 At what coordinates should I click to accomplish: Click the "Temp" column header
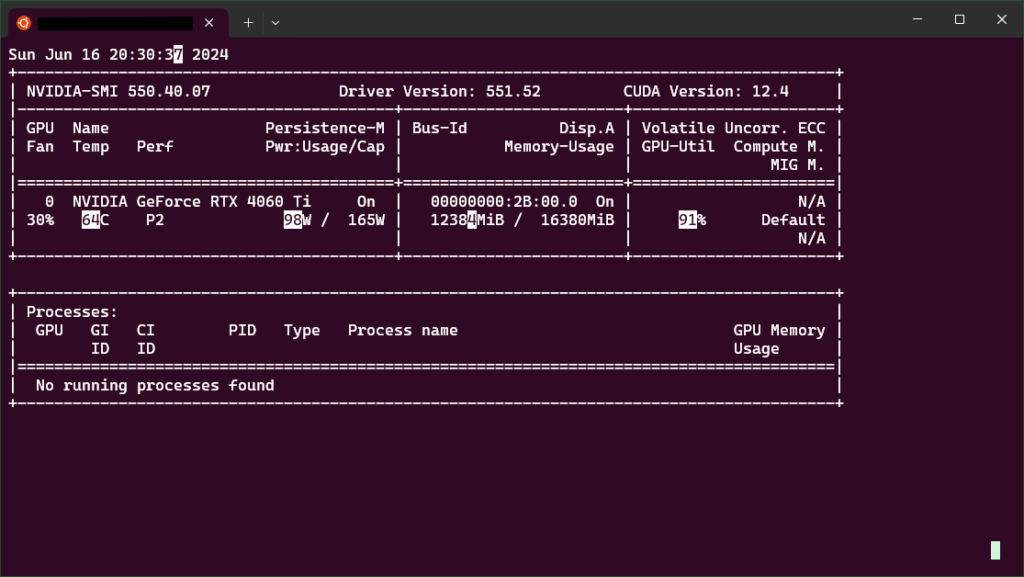[x=91, y=147]
